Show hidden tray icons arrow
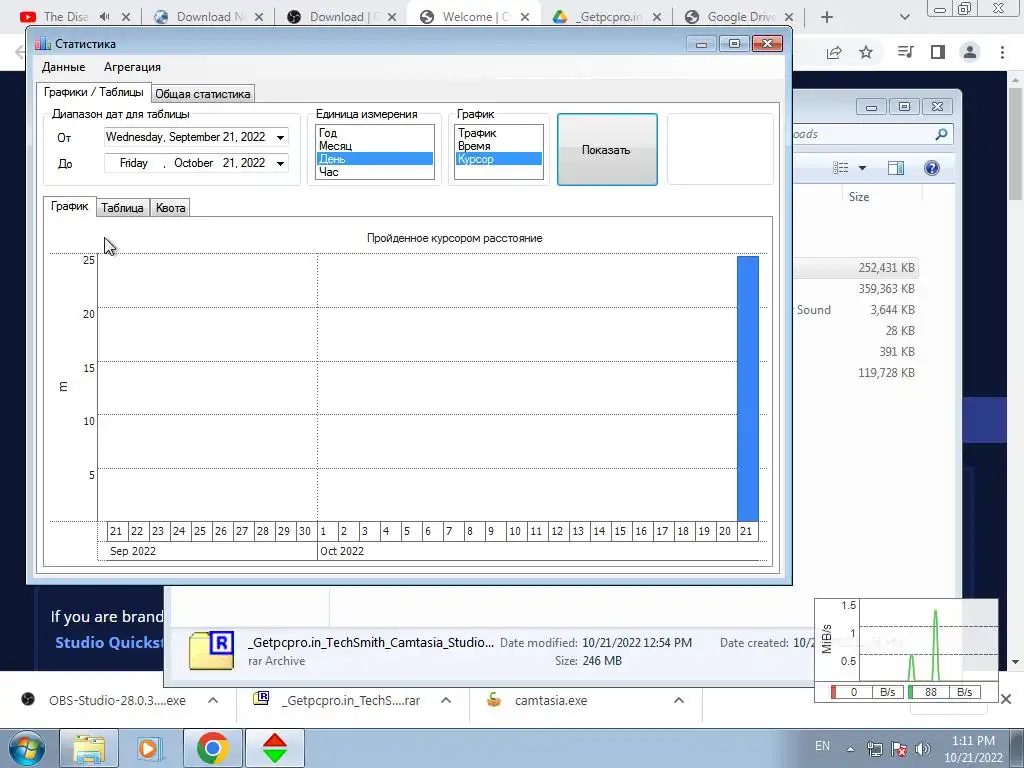 click(850, 749)
